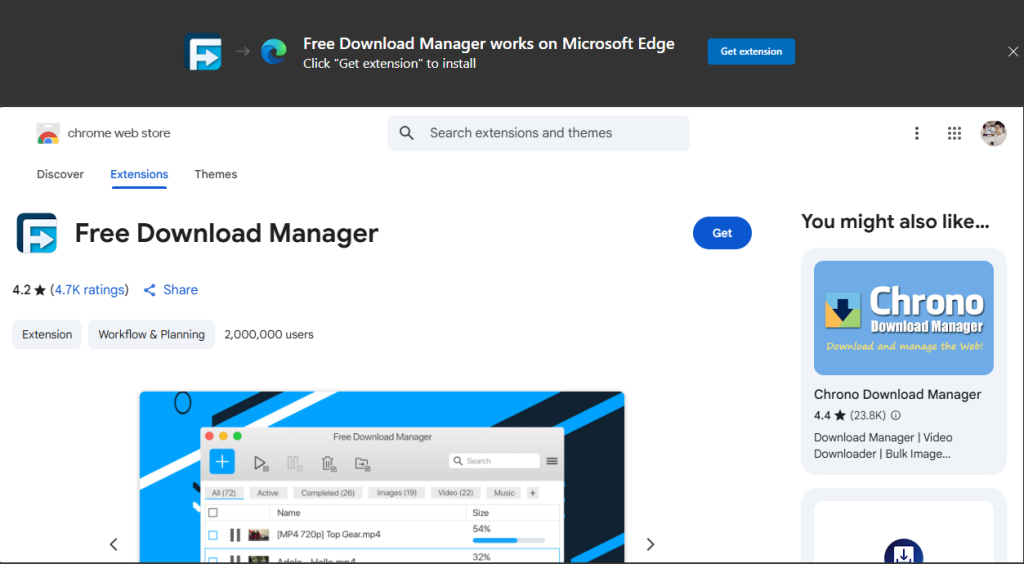The width and height of the screenshot is (1024, 564).
Task: Click the pause-all icon in screenshot toolbar
Action: (x=295, y=463)
